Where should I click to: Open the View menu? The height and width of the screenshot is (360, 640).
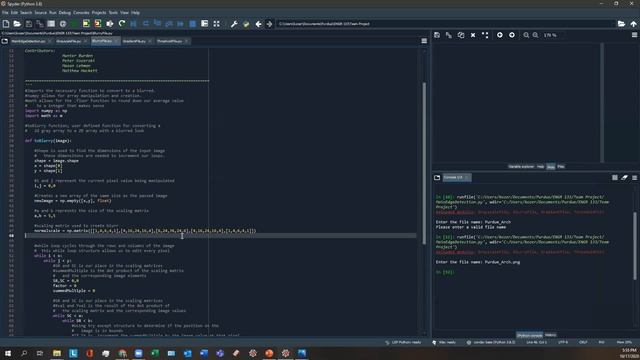coord(124,13)
